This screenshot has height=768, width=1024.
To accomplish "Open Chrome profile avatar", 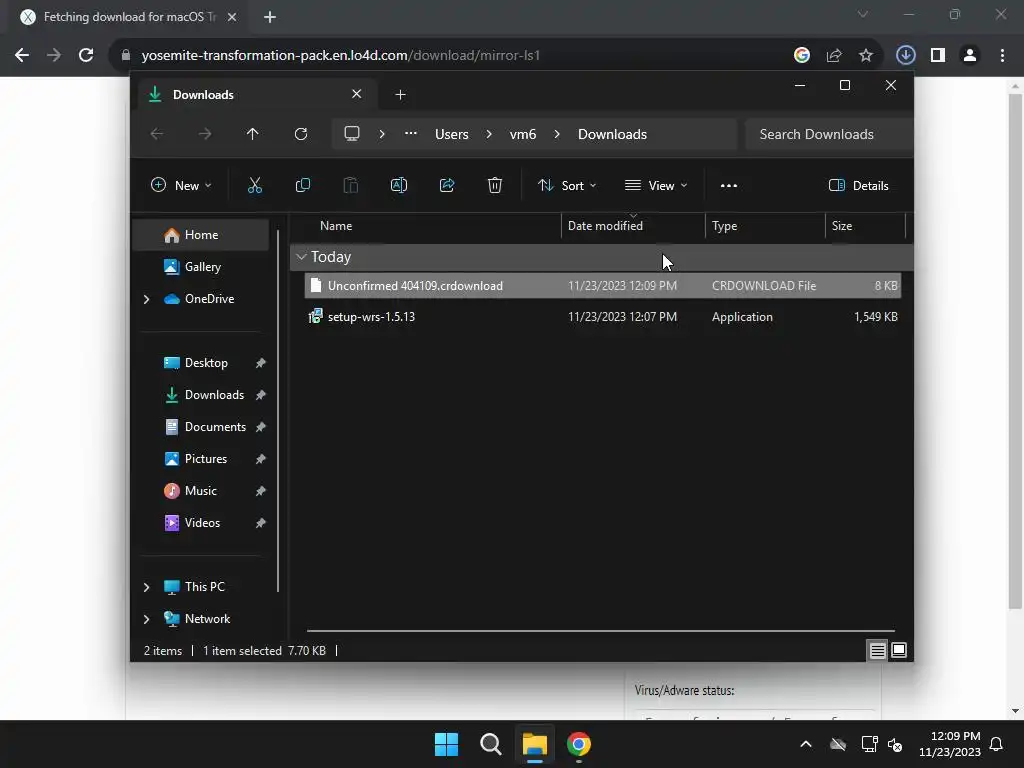I will pos(970,55).
